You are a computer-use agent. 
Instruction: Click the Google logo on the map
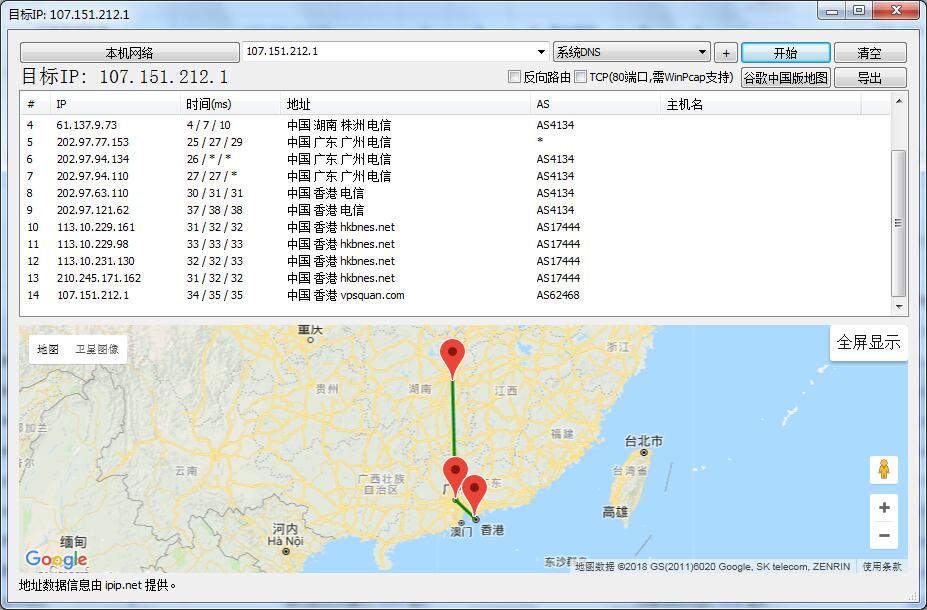click(x=57, y=558)
